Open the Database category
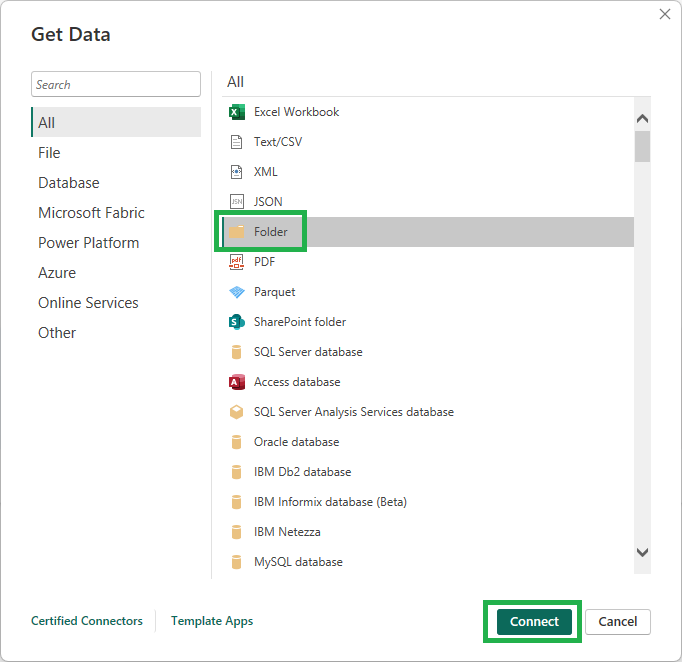682x662 pixels. [x=116, y=183]
